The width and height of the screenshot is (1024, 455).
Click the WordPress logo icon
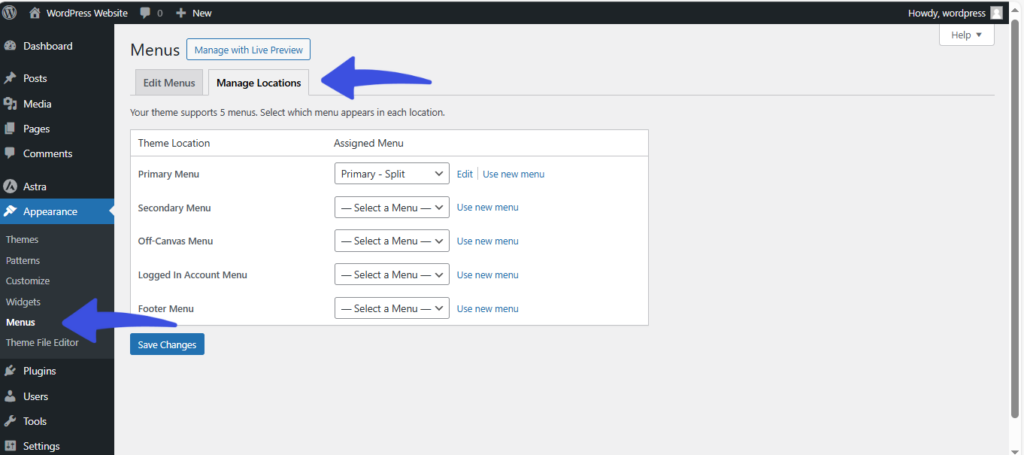[10, 12]
